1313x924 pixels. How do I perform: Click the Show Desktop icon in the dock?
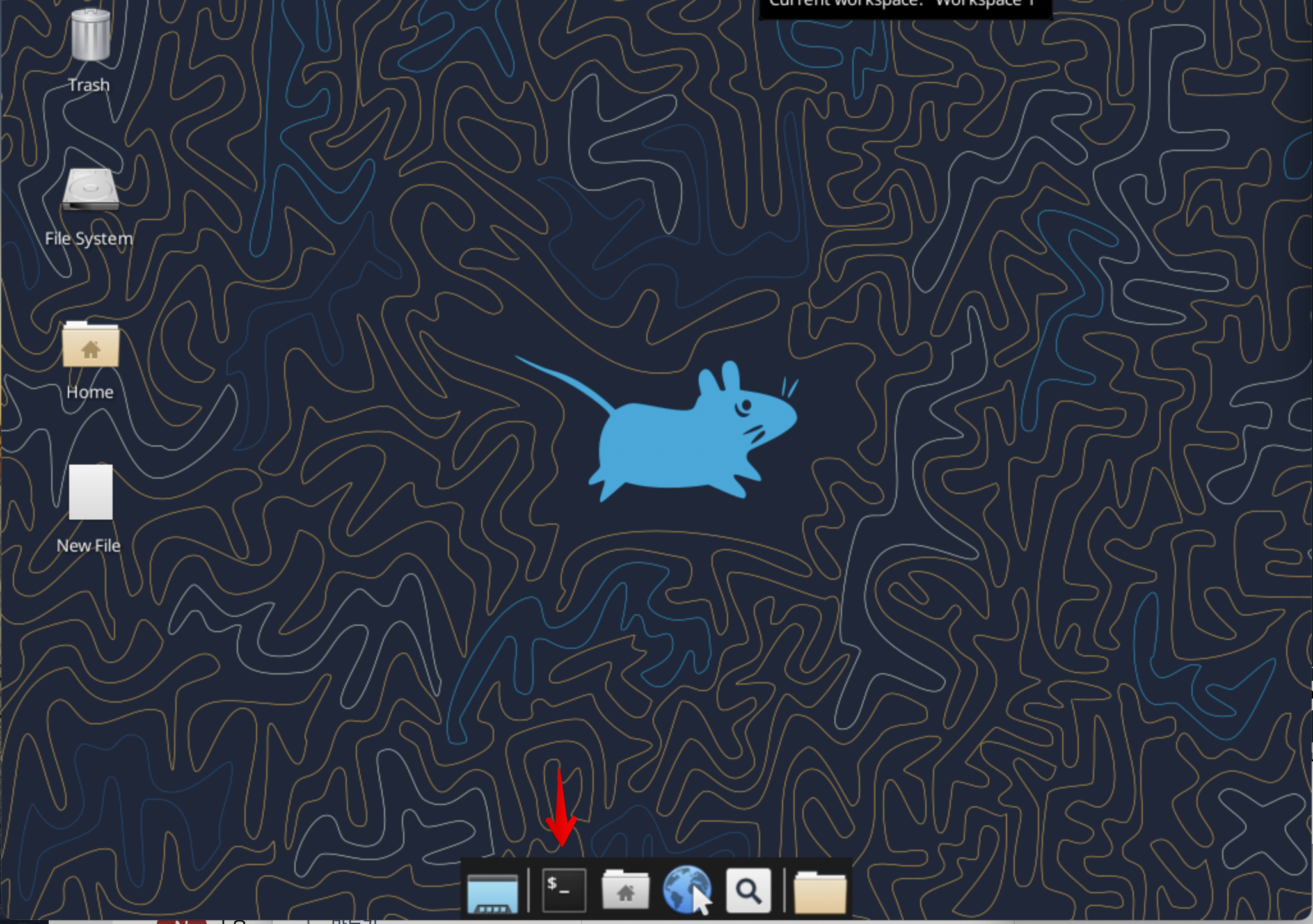click(492, 892)
